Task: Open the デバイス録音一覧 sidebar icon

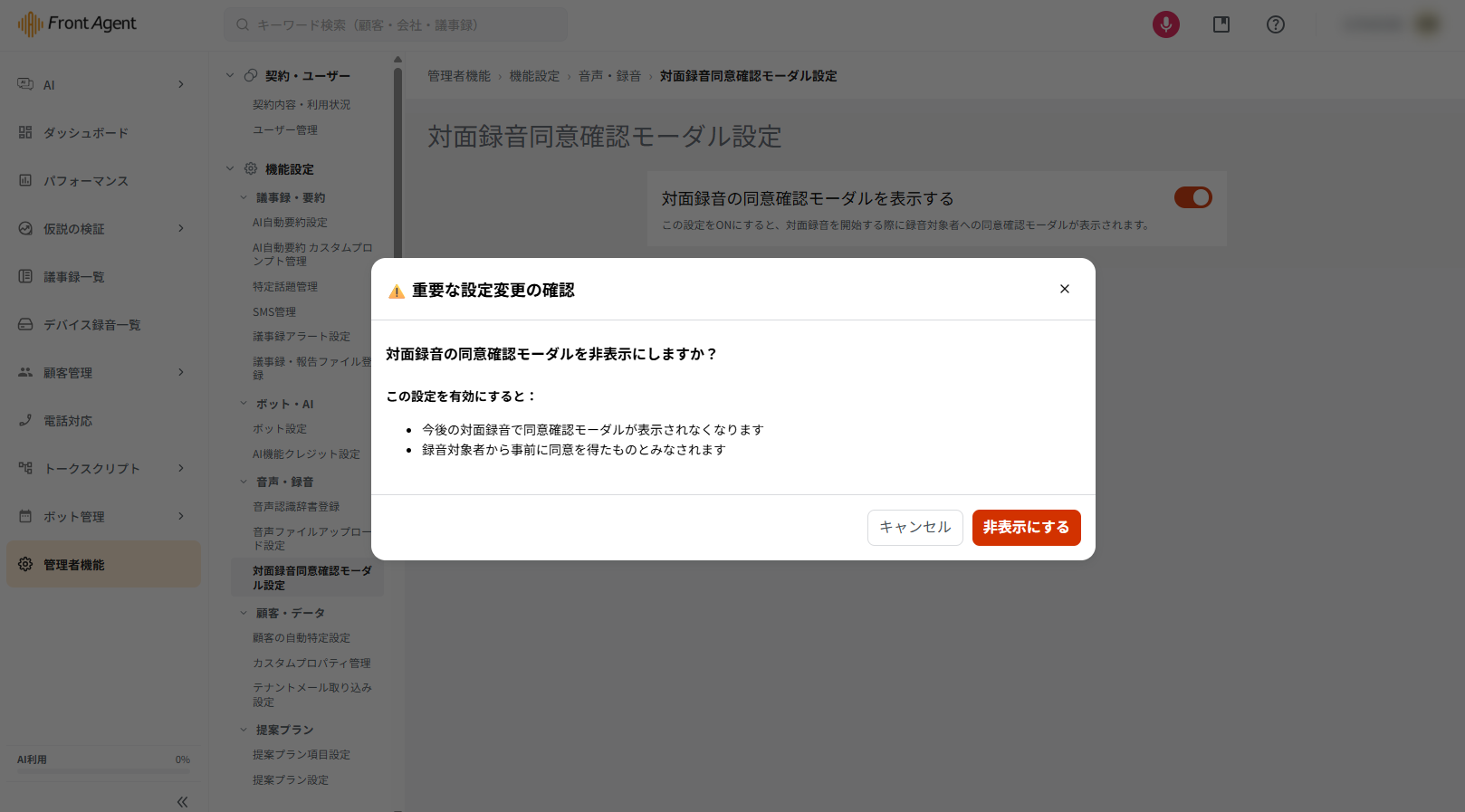Action: [x=25, y=324]
